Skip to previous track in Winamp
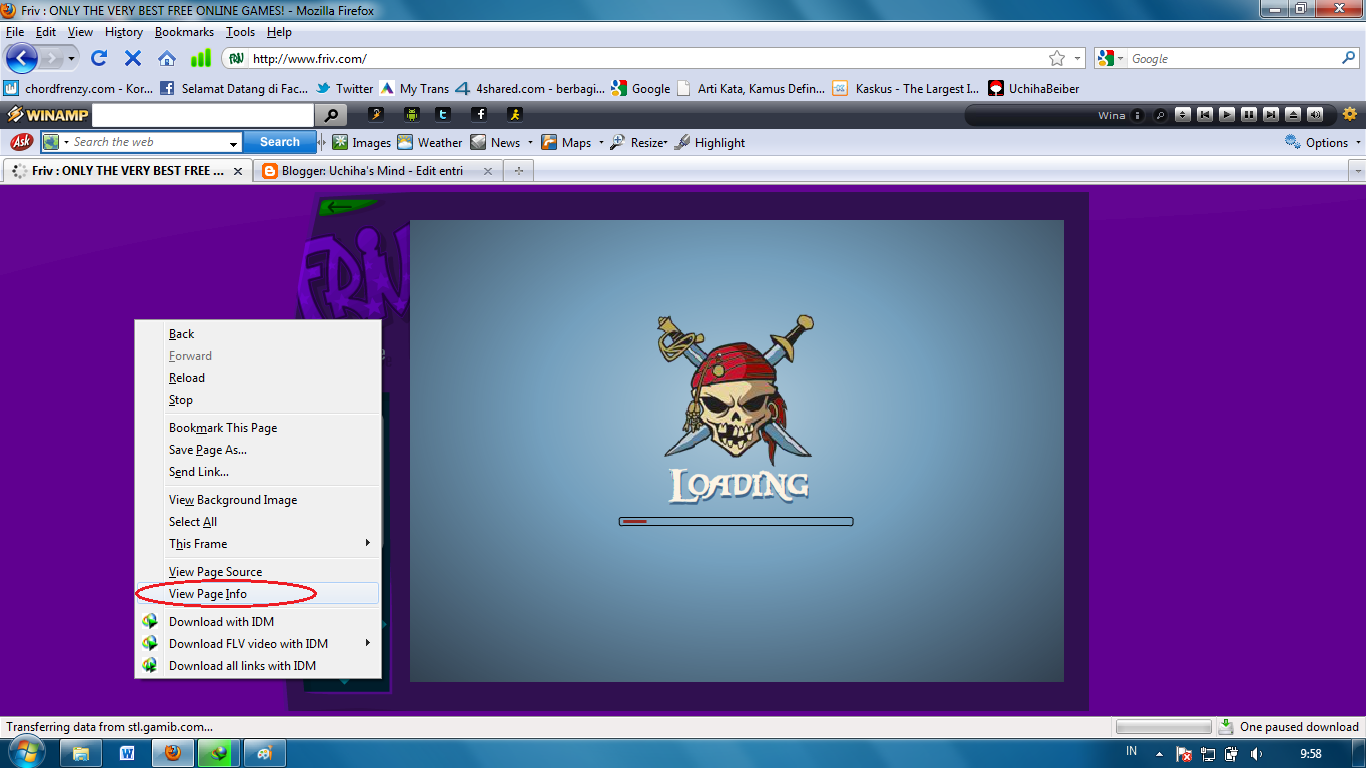The image size is (1366, 768). [1205, 115]
